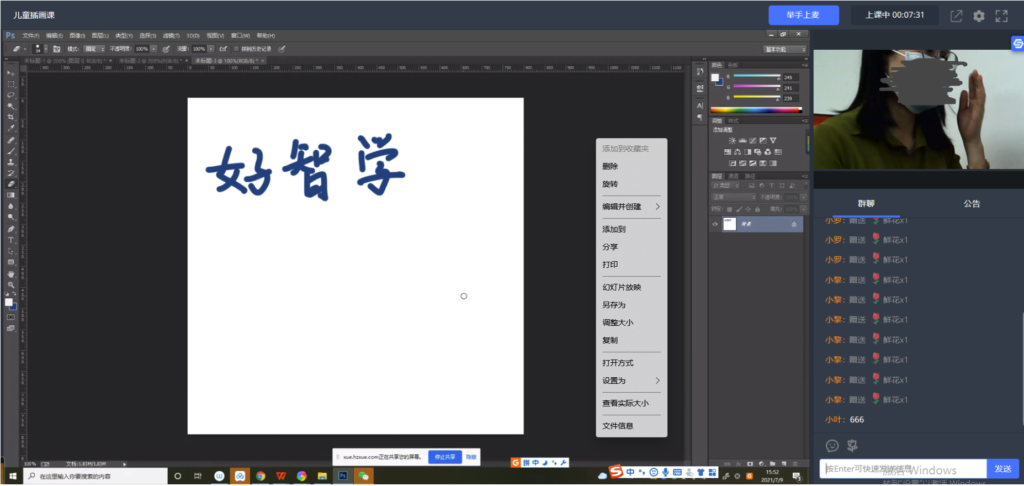Image resolution: width=1024 pixels, height=486 pixels.
Task: Select the Horizontal Type tool
Action: (x=11, y=240)
